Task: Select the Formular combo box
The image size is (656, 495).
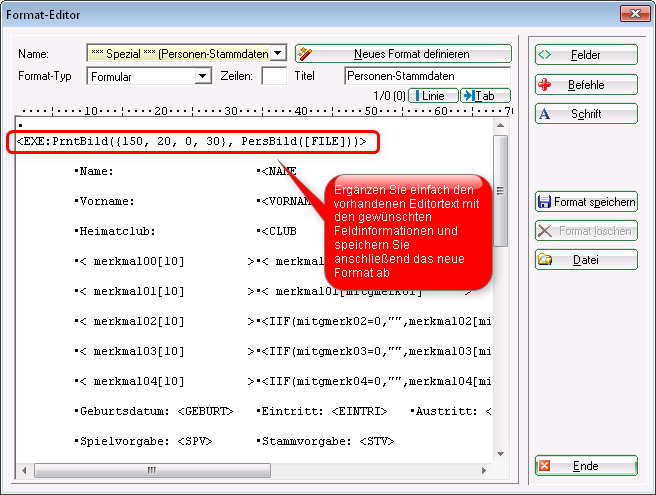Action: point(149,77)
